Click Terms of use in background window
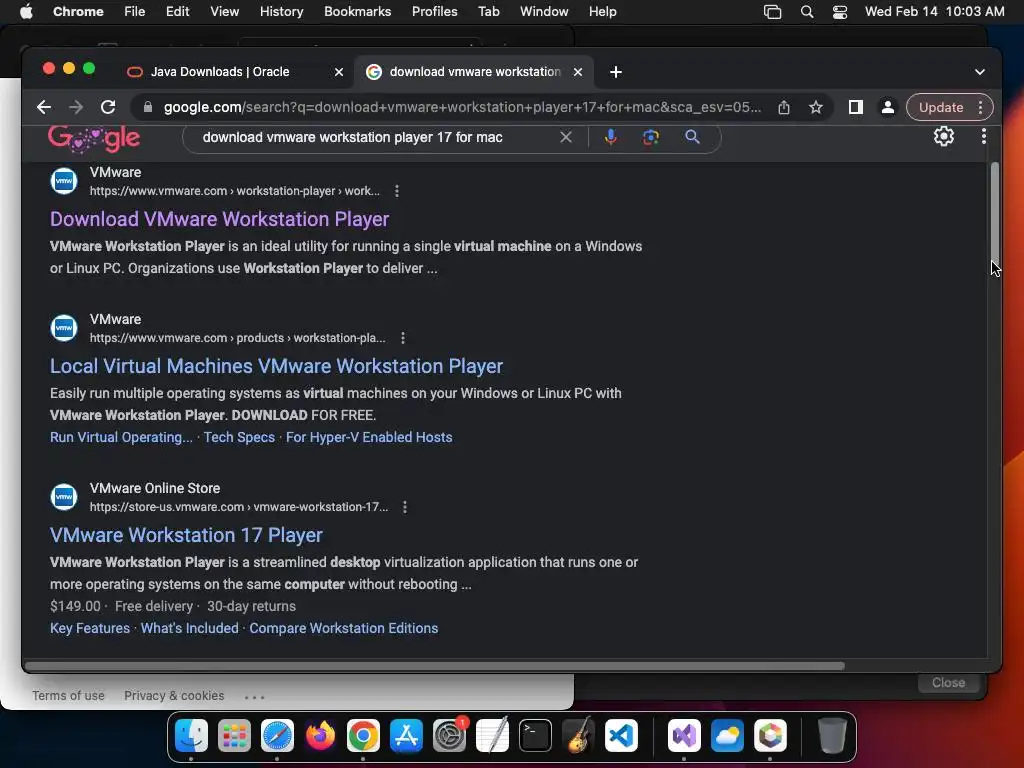 (x=69, y=696)
